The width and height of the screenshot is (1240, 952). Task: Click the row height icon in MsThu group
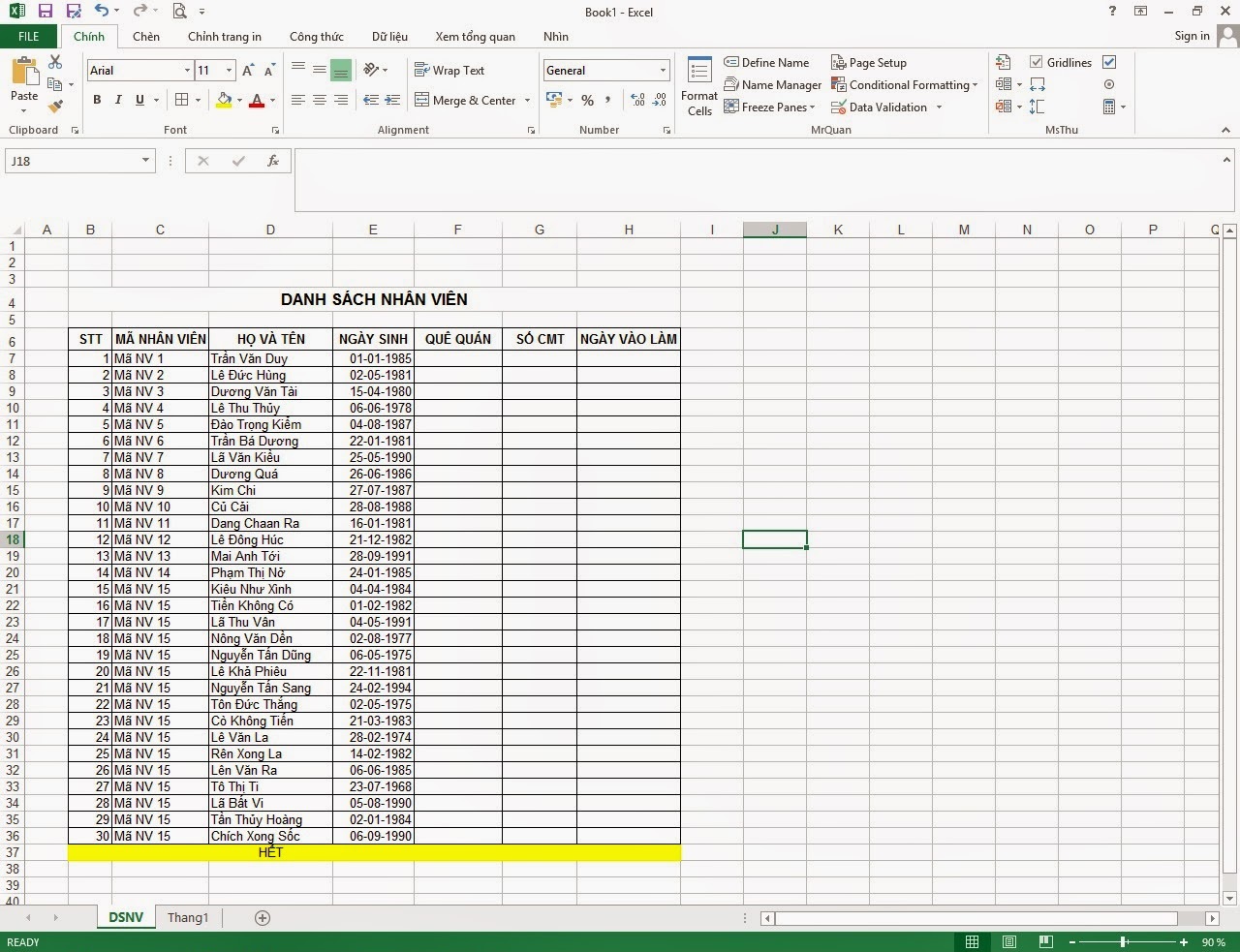(x=1038, y=107)
